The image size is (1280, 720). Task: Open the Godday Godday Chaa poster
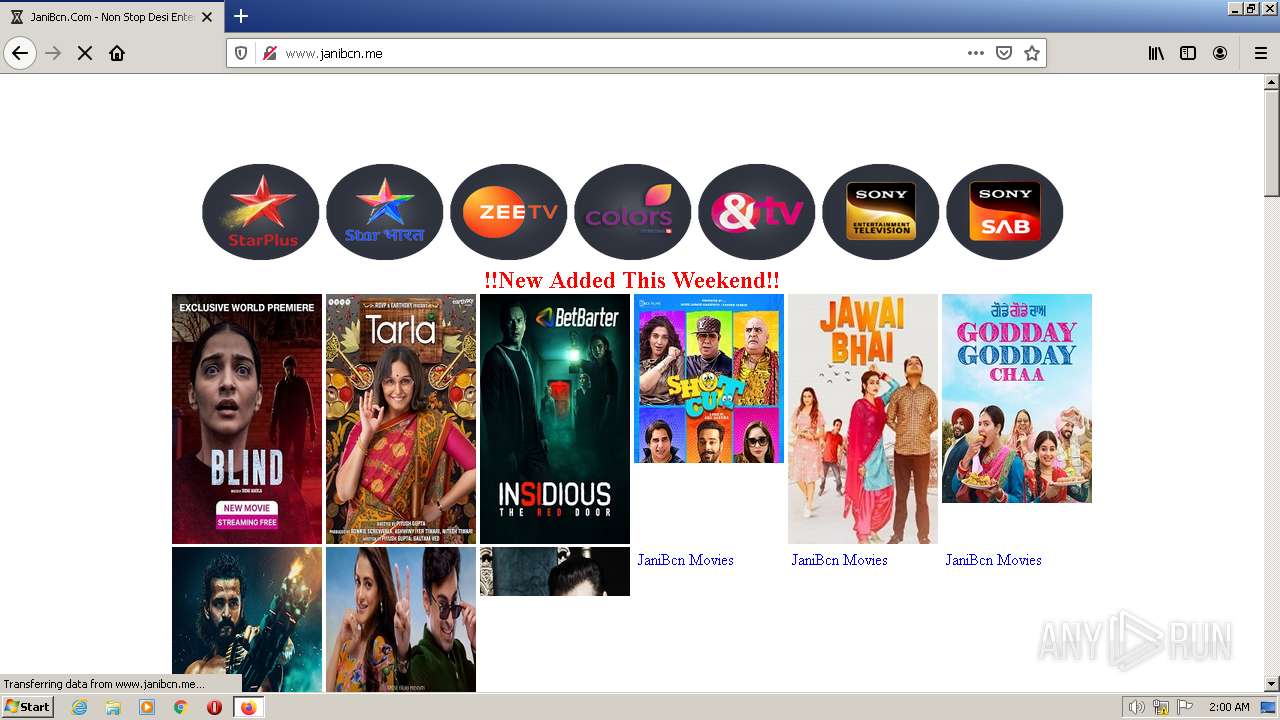pyautogui.click(x=1017, y=398)
